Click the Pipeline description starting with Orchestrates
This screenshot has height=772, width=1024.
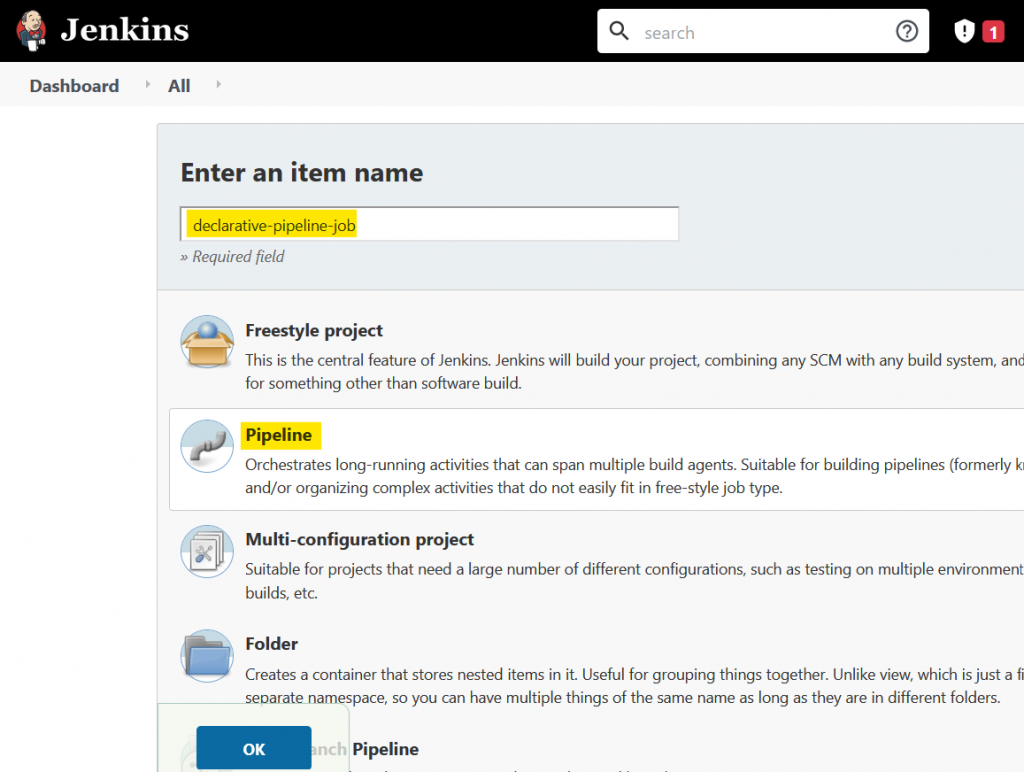(x=634, y=476)
